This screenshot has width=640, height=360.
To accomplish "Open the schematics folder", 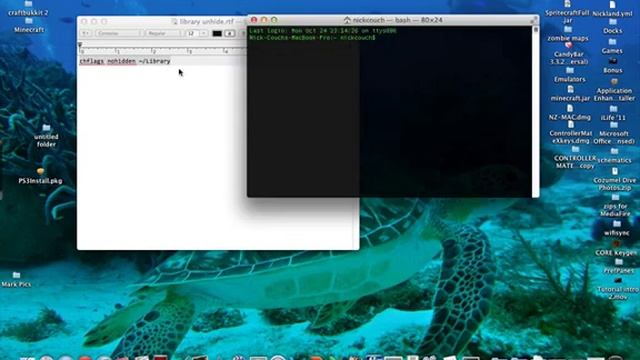I will (x=614, y=156).
